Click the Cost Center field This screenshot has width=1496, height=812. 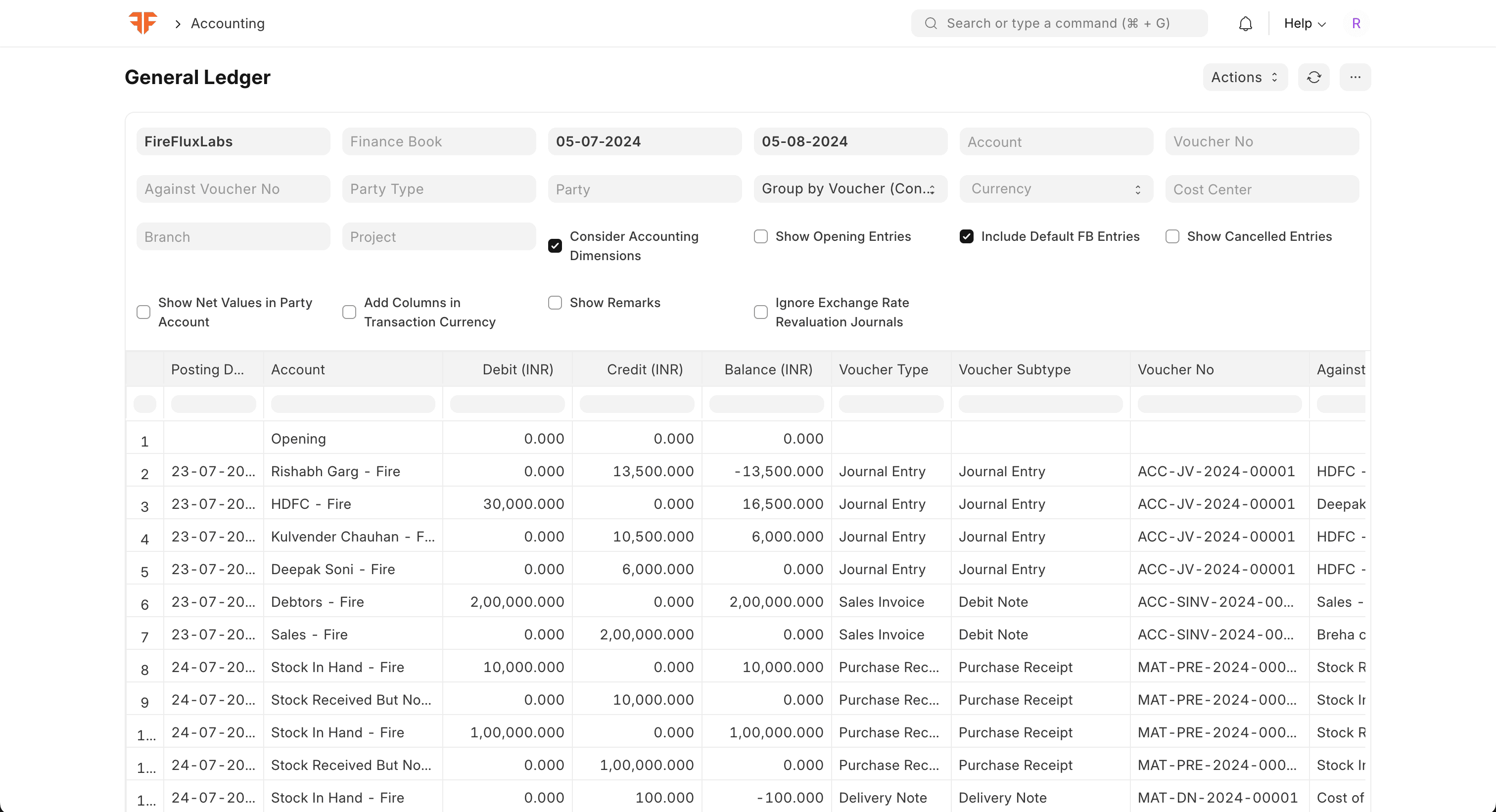point(1262,188)
